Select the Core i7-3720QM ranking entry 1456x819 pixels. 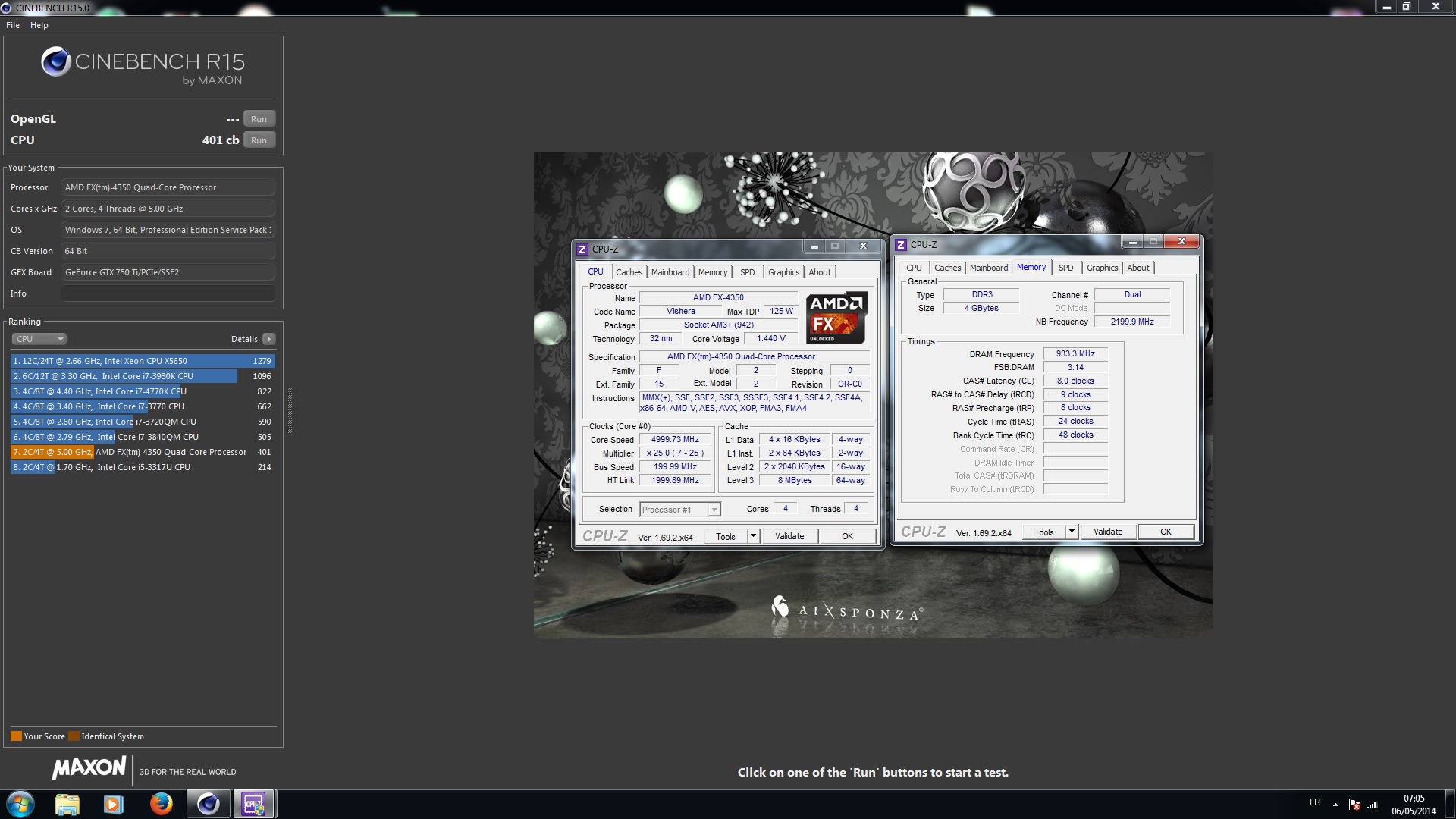(143, 422)
